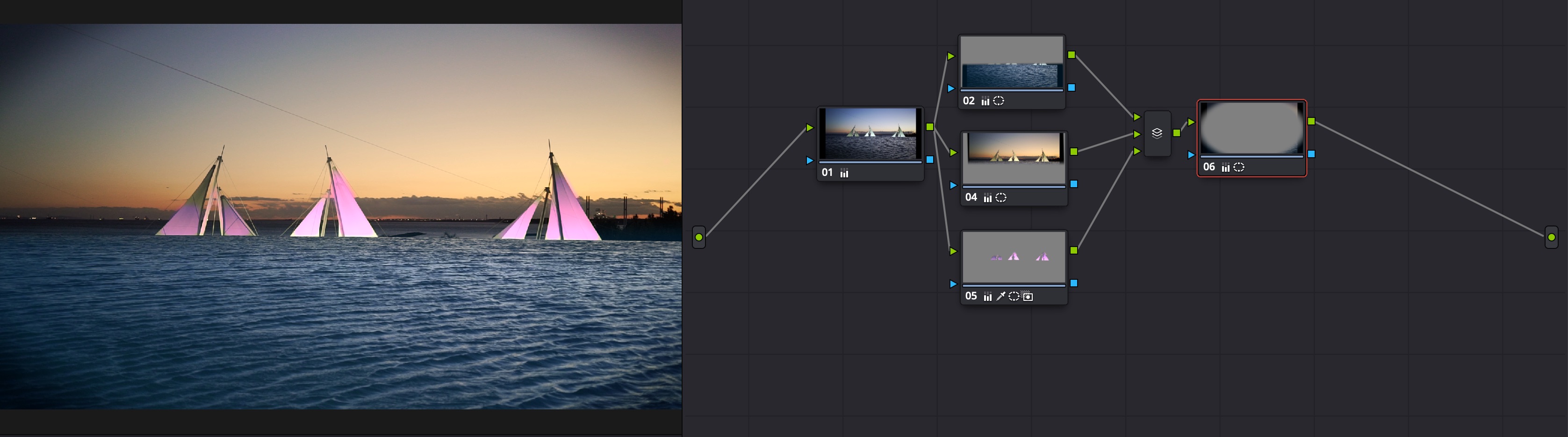Click the color bars icon on node 01
Image resolution: width=1568 pixels, height=437 pixels.
[844, 173]
